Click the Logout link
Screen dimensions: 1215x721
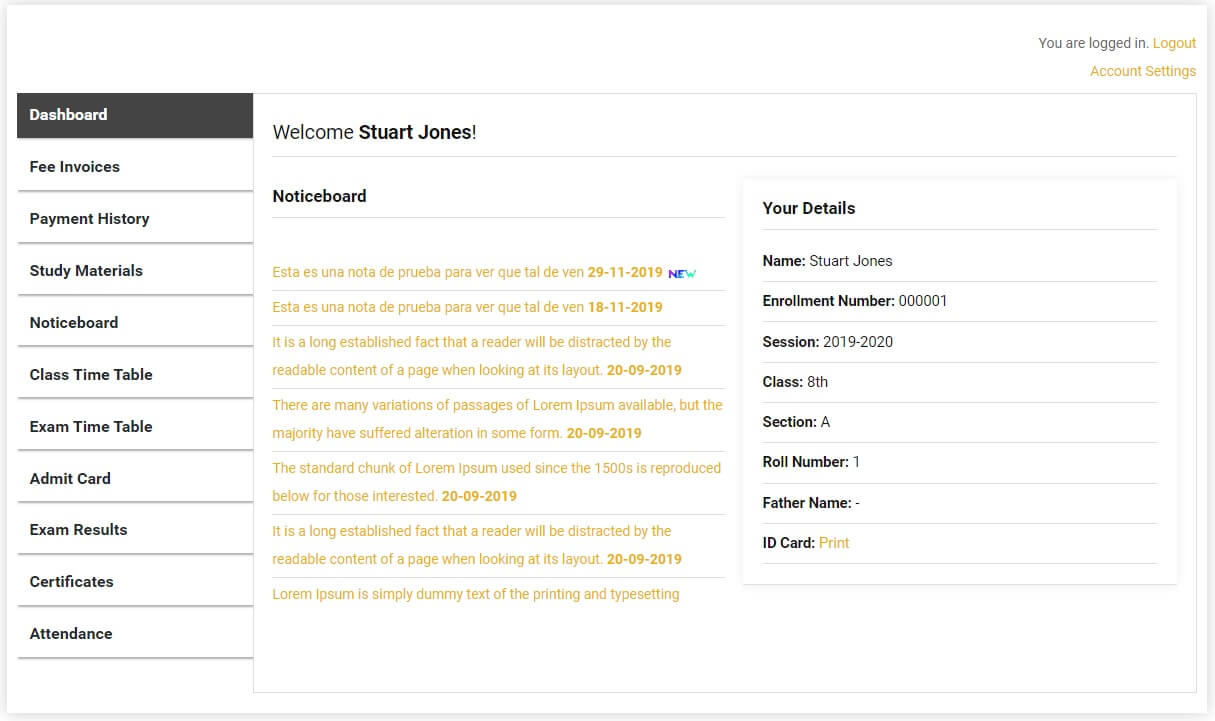(x=1174, y=43)
